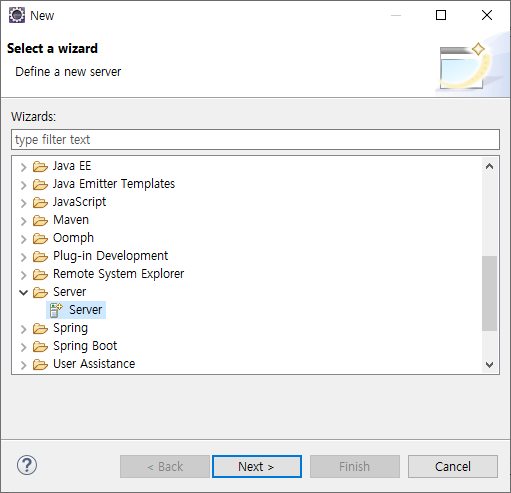Click the Oomph folder icon
511x493 pixels.
[40, 238]
